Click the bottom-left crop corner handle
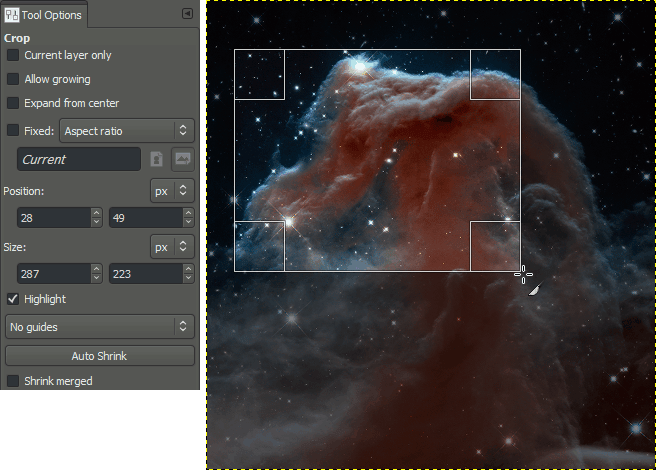Viewport: 656px width, 470px height. click(259, 246)
